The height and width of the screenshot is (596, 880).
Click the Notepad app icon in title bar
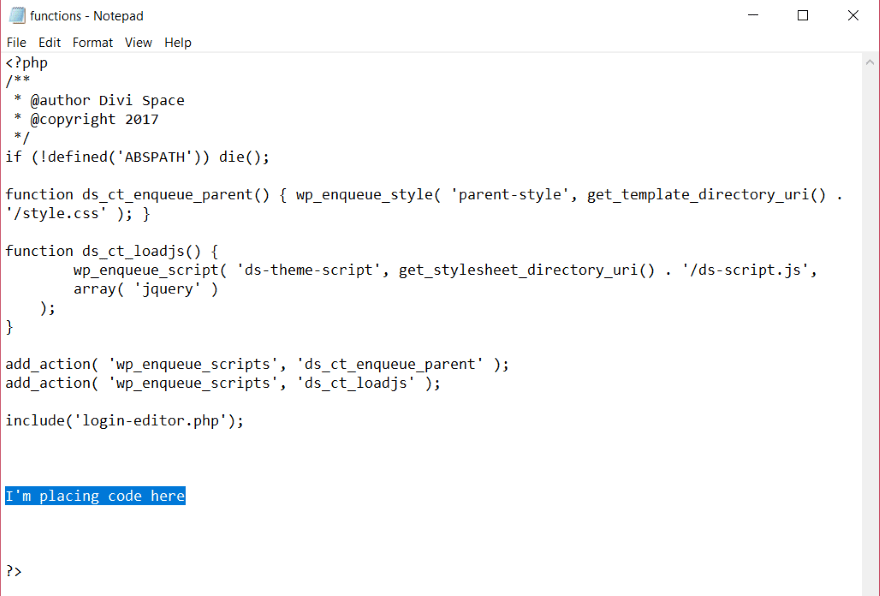(17, 16)
